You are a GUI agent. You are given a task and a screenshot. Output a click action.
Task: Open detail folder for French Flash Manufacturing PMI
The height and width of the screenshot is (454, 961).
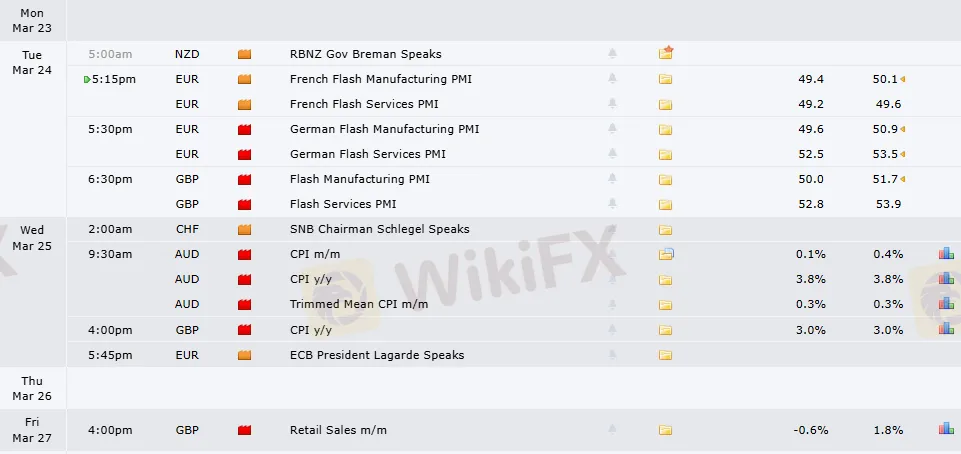(666, 79)
